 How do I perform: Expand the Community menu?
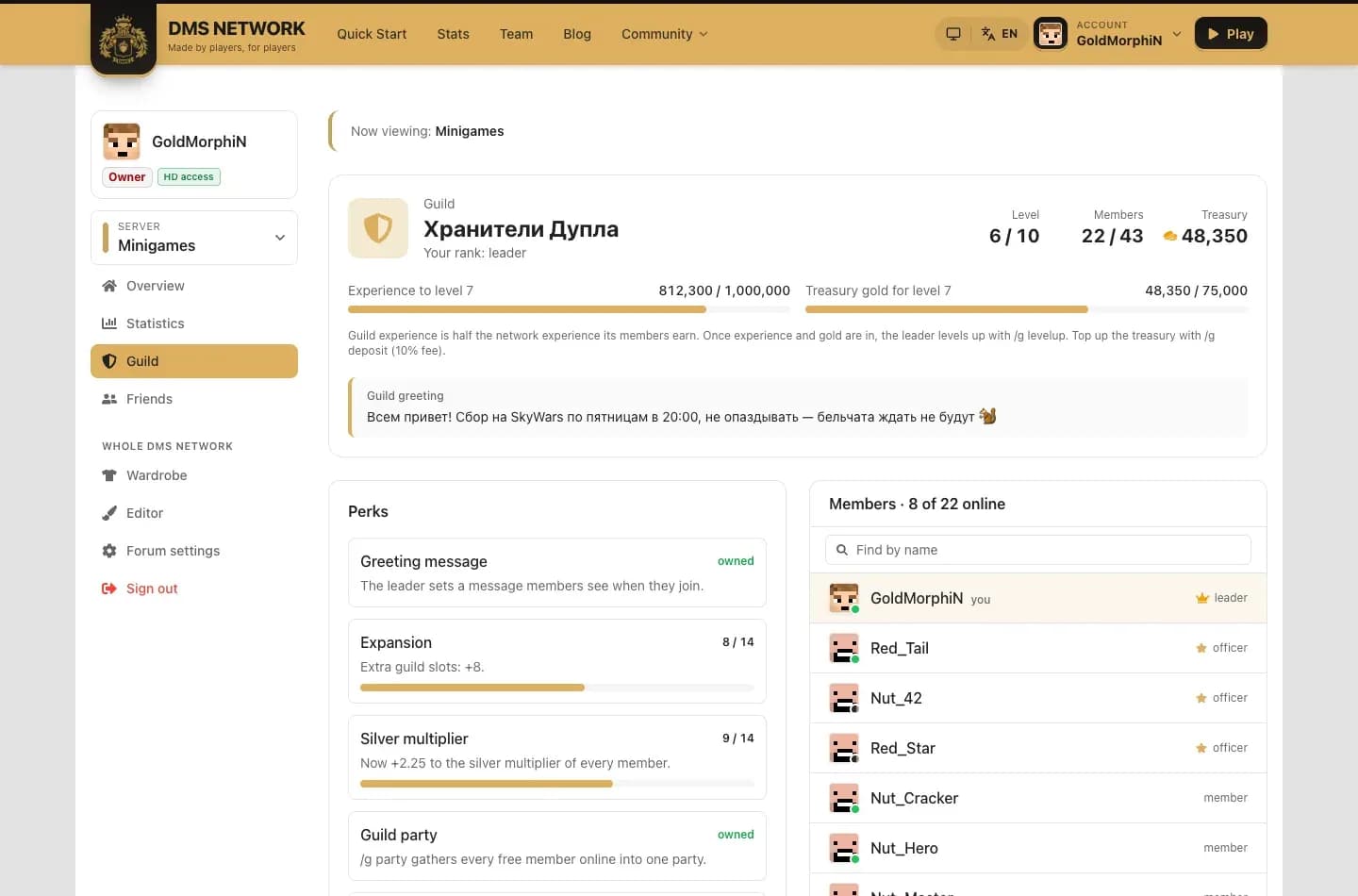(x=664, y=34)
